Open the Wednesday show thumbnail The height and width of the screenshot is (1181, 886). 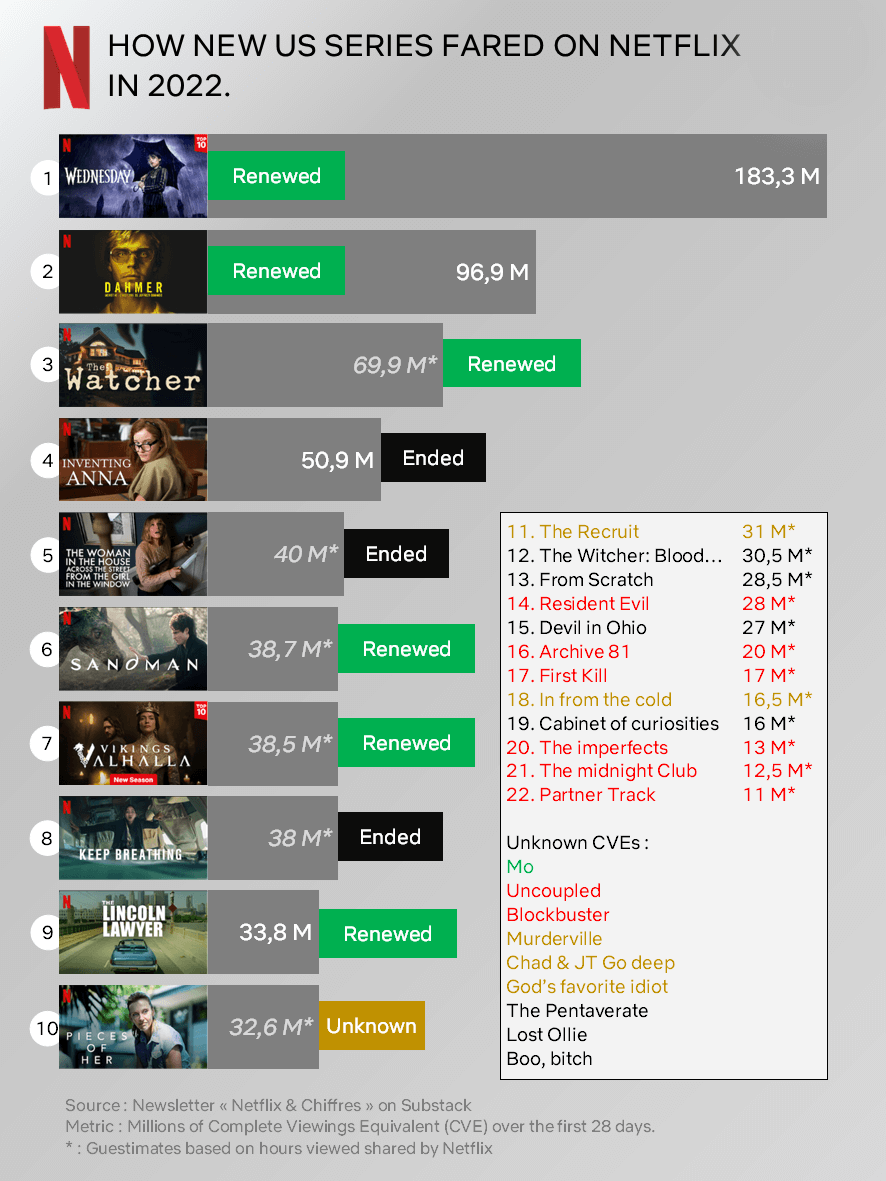(133, 176)
